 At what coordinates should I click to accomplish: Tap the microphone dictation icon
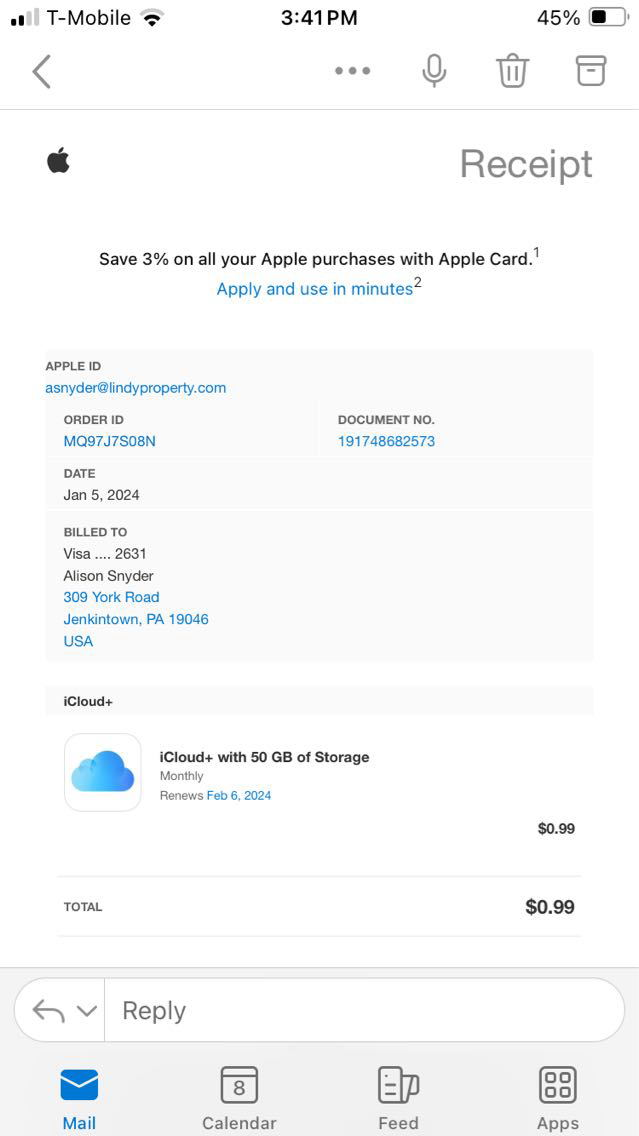coord(434,71)
